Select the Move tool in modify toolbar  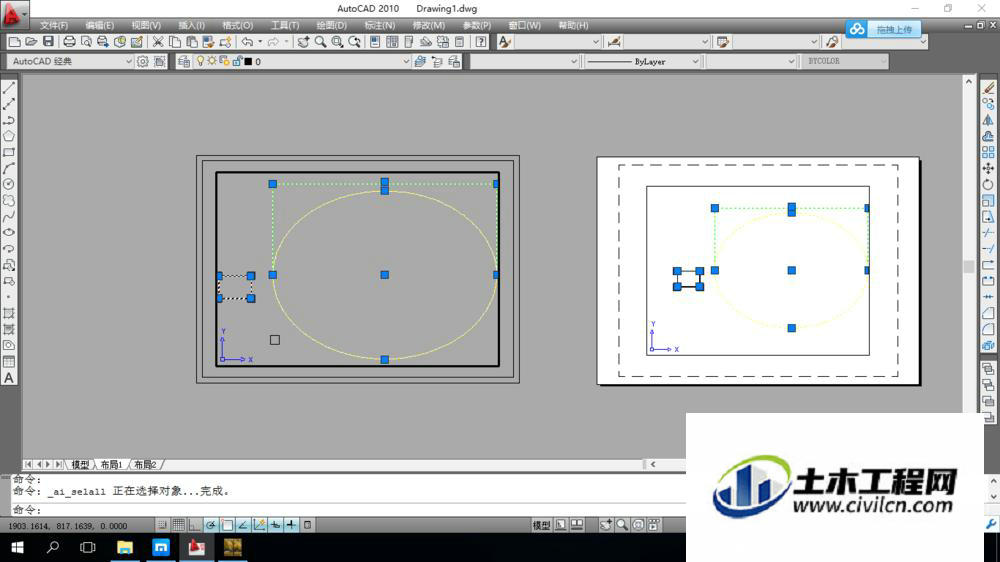click(x=988, y=168)
